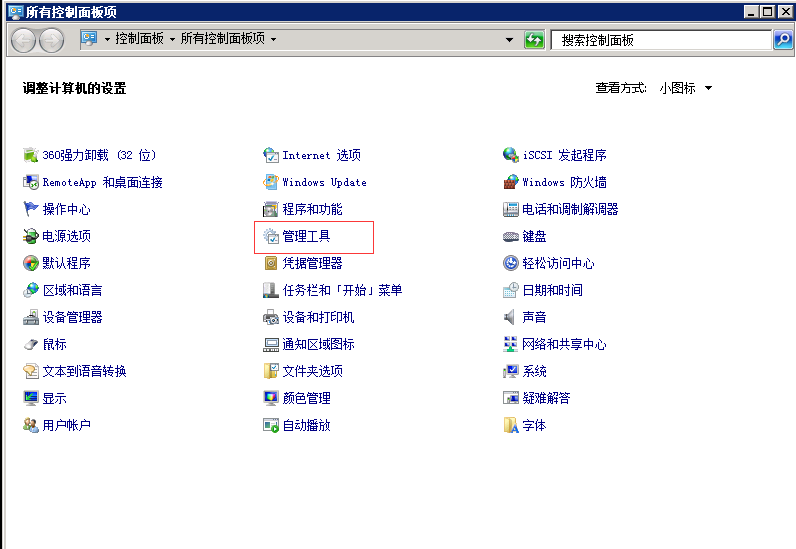Viewport: 796px width, 549px height.
Task: Click the 搜索控制面板 search field
Action: pos(660,40)
